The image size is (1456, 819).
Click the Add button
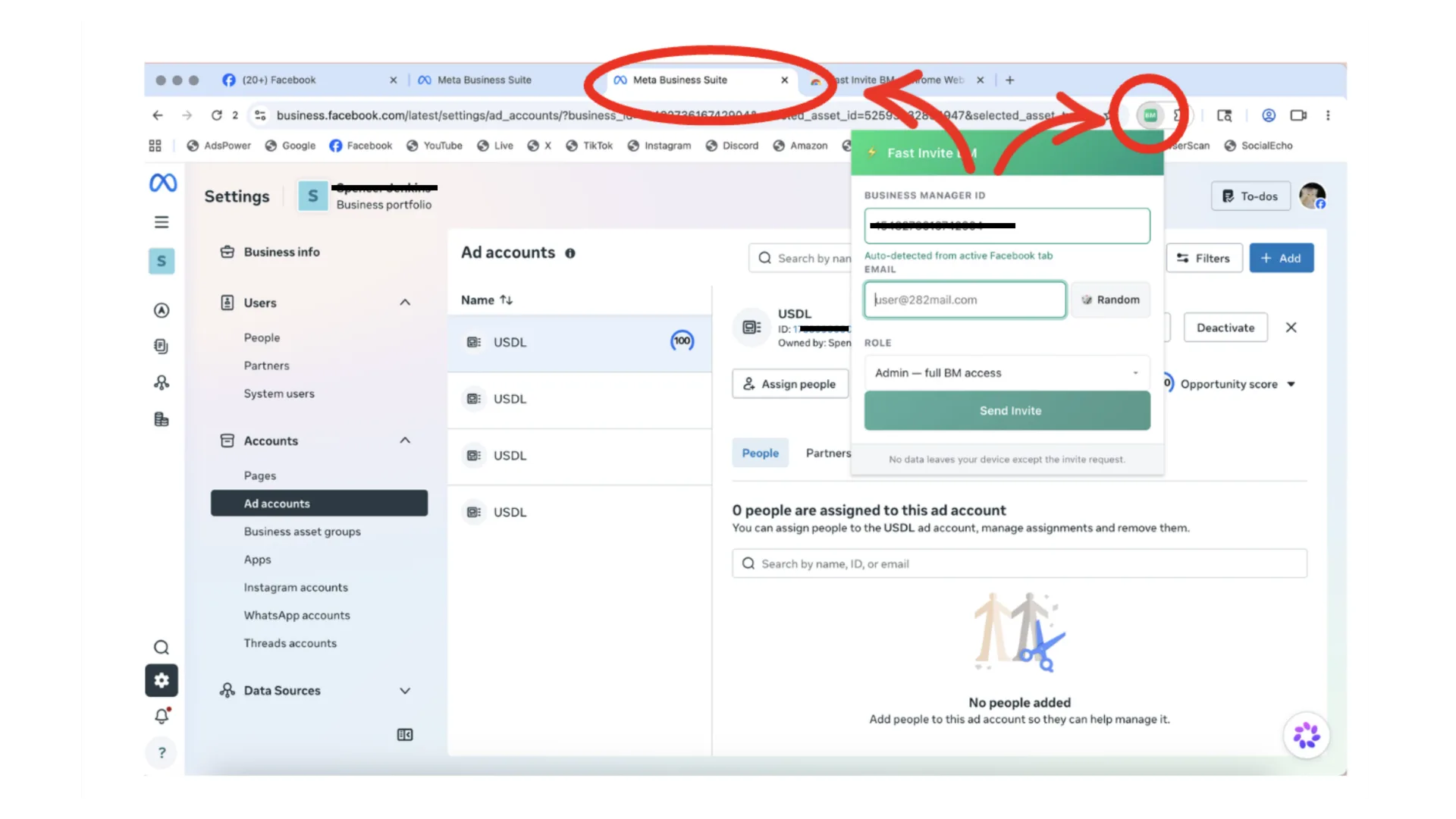point(1281,258)
